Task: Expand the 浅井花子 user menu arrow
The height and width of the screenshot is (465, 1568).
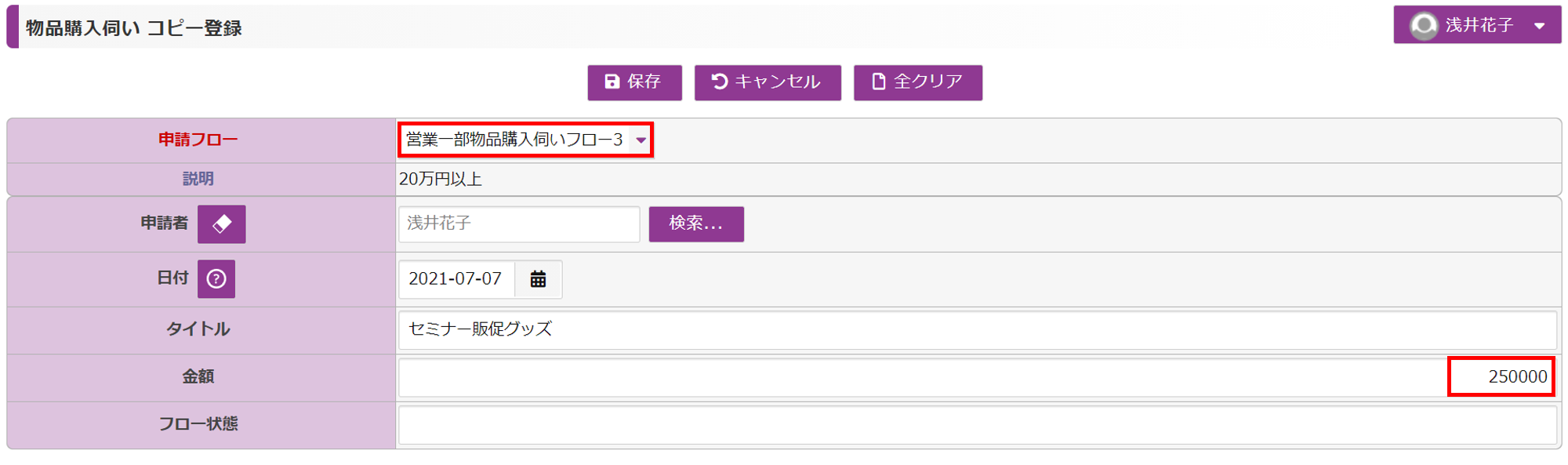Action: (x=1540, y=26)
